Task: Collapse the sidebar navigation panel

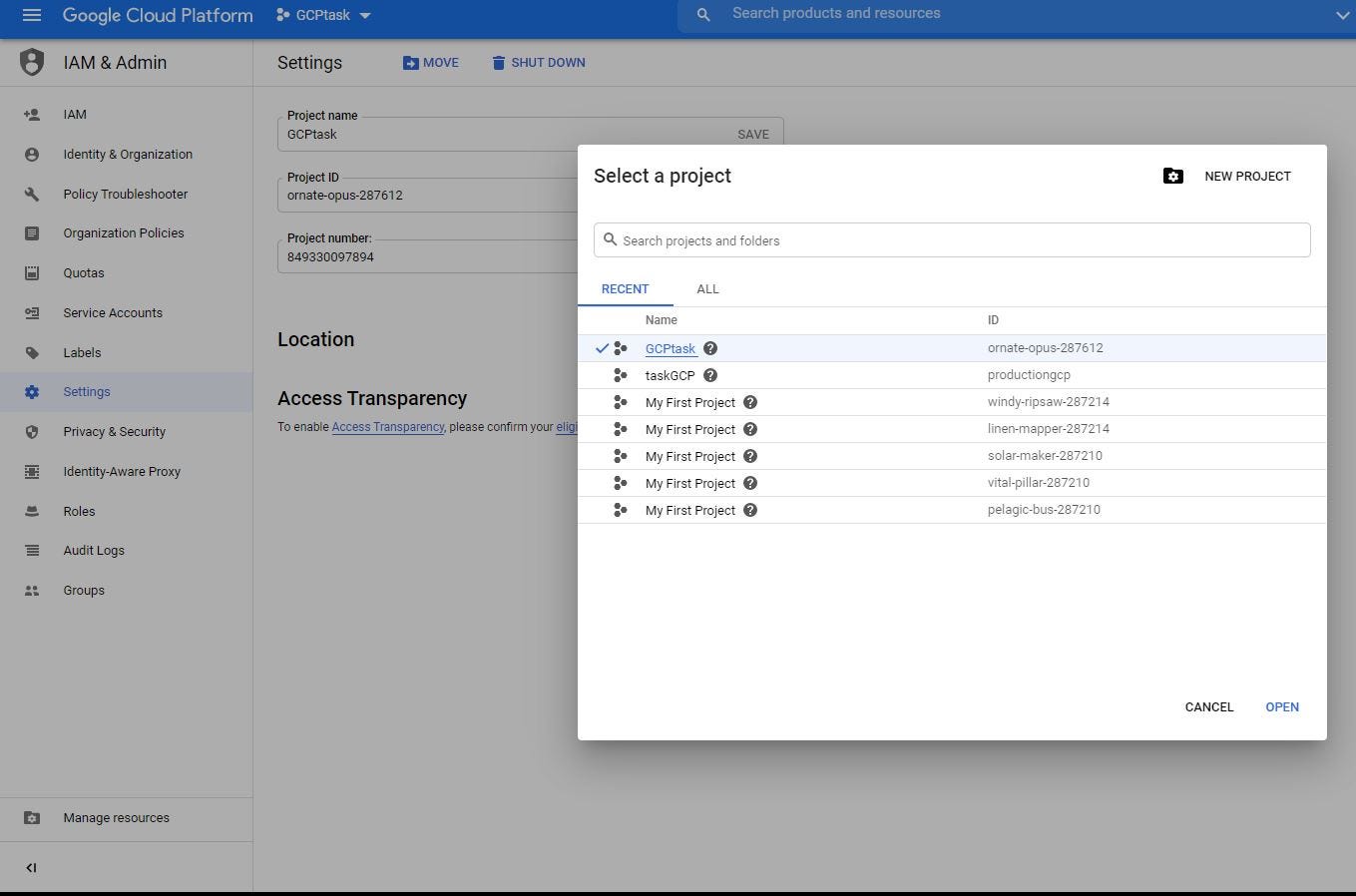Action: pyautogui.click(x=31, y=868)
